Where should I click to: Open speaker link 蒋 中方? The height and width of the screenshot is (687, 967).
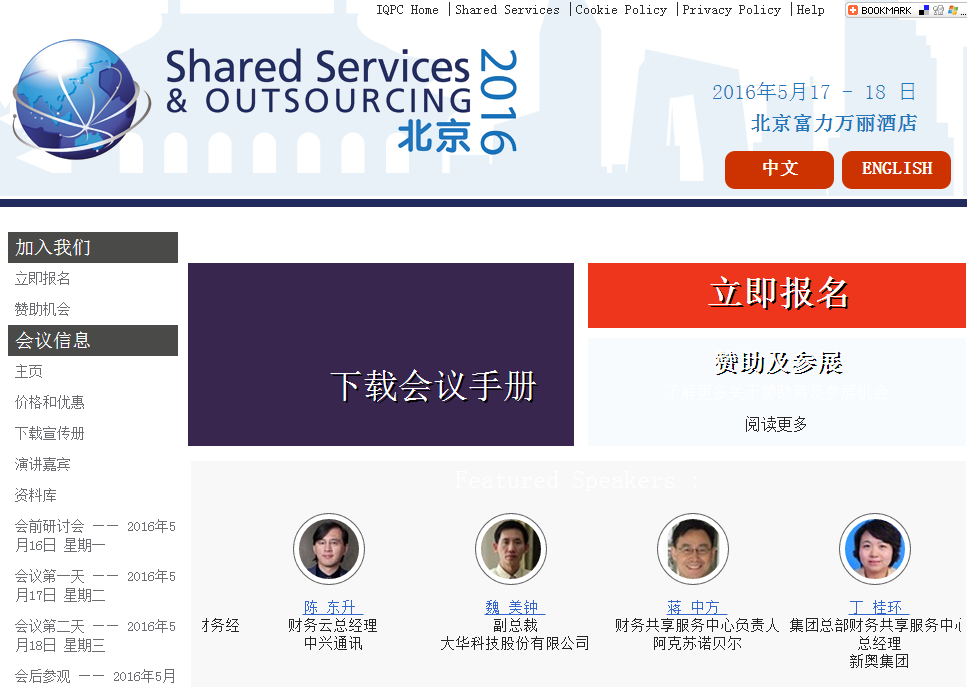[x=696, y=607]
